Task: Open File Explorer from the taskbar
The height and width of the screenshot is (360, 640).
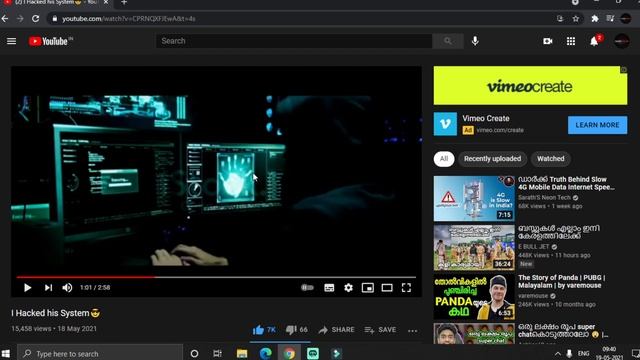Action: pyautogui.click(x=242, y=353)
